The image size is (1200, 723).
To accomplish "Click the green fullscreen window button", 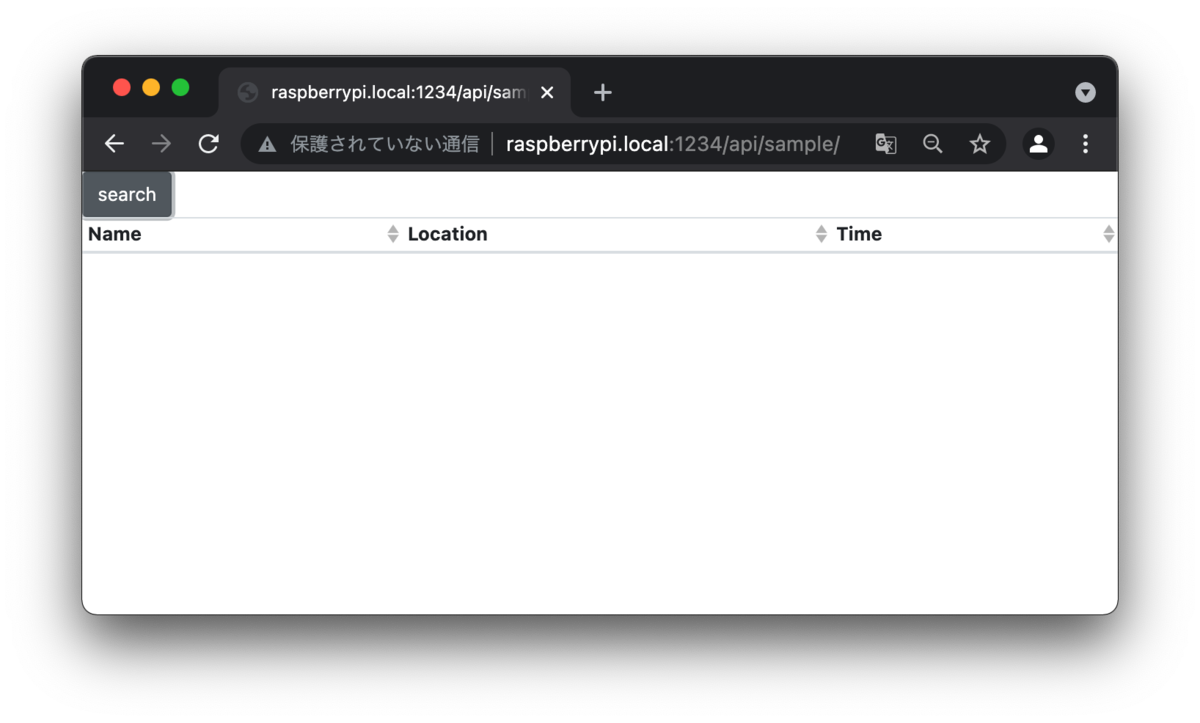I will [x=180, y=87].
